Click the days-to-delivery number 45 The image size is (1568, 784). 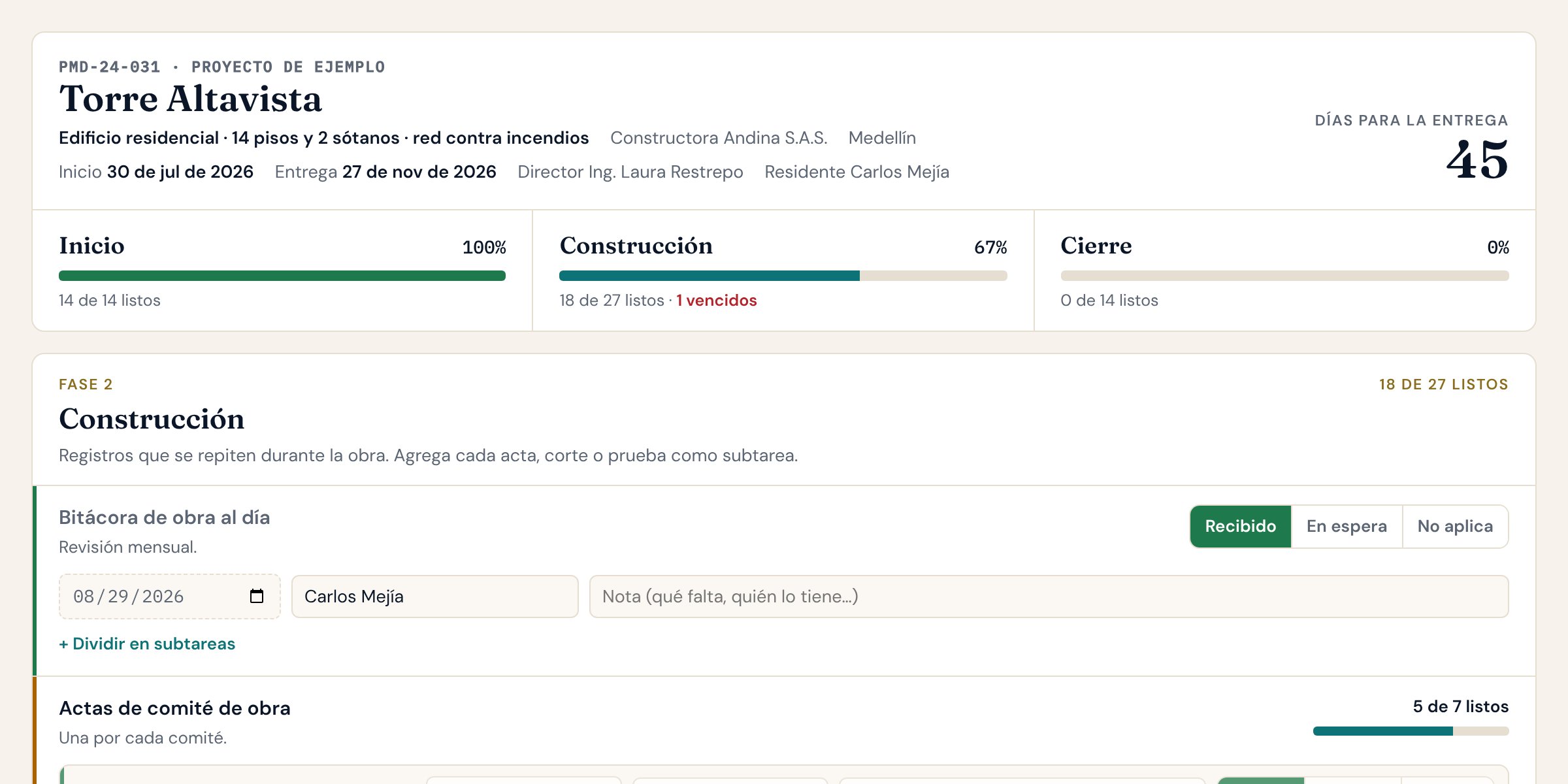1477,160
